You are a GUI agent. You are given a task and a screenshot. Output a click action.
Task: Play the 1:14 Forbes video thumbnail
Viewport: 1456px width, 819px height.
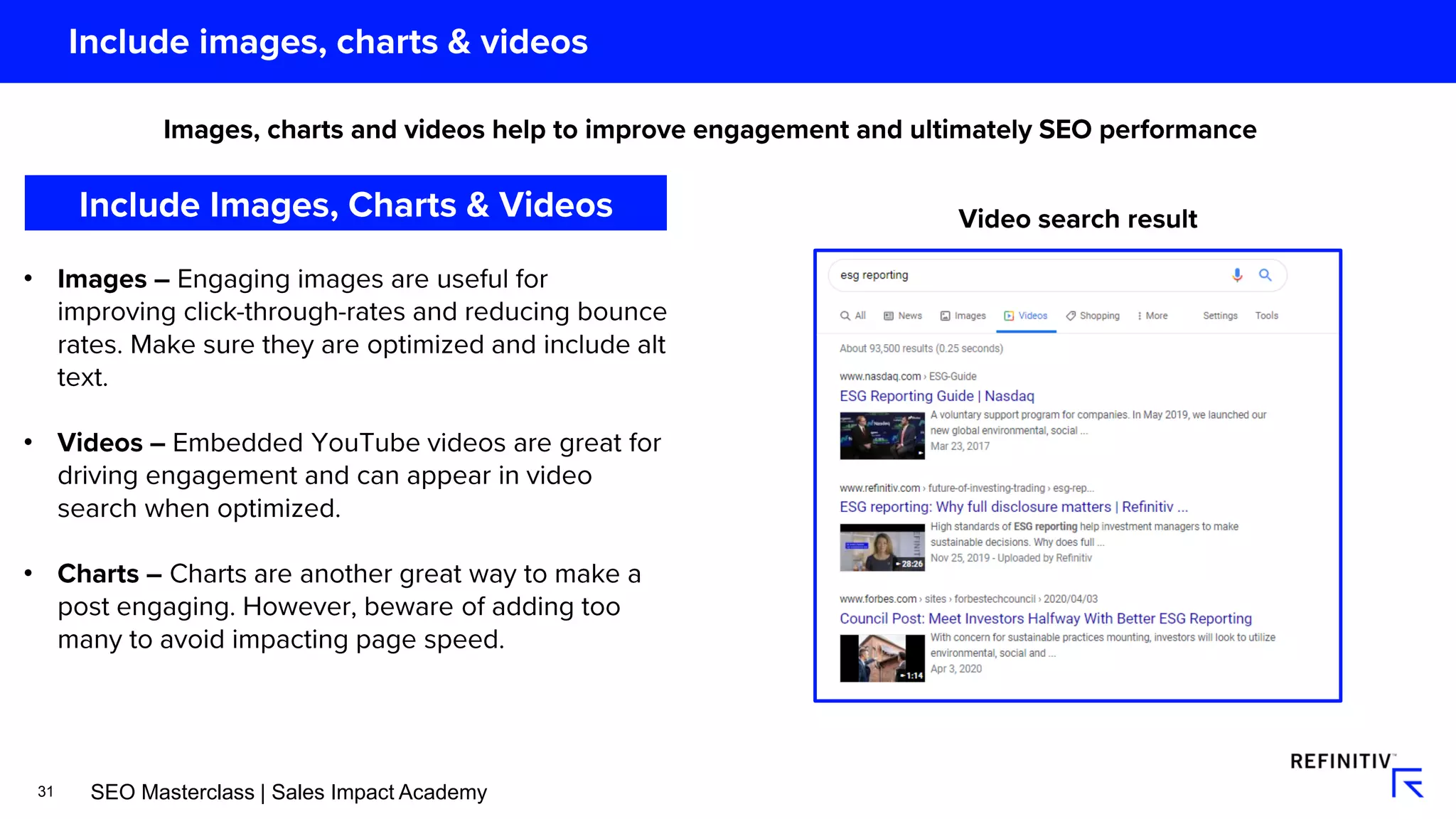point(882,658)
